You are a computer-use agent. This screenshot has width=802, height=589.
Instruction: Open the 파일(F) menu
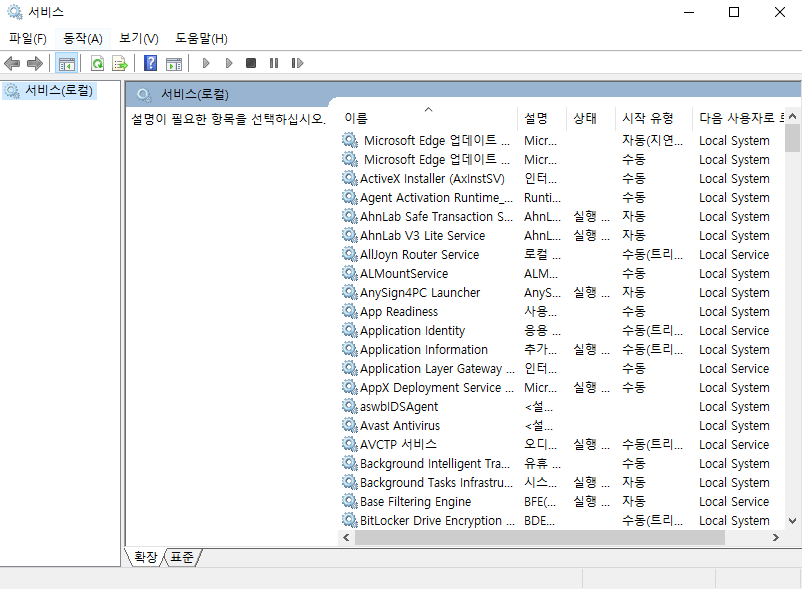pyautogui.click(x=28, y=38)
